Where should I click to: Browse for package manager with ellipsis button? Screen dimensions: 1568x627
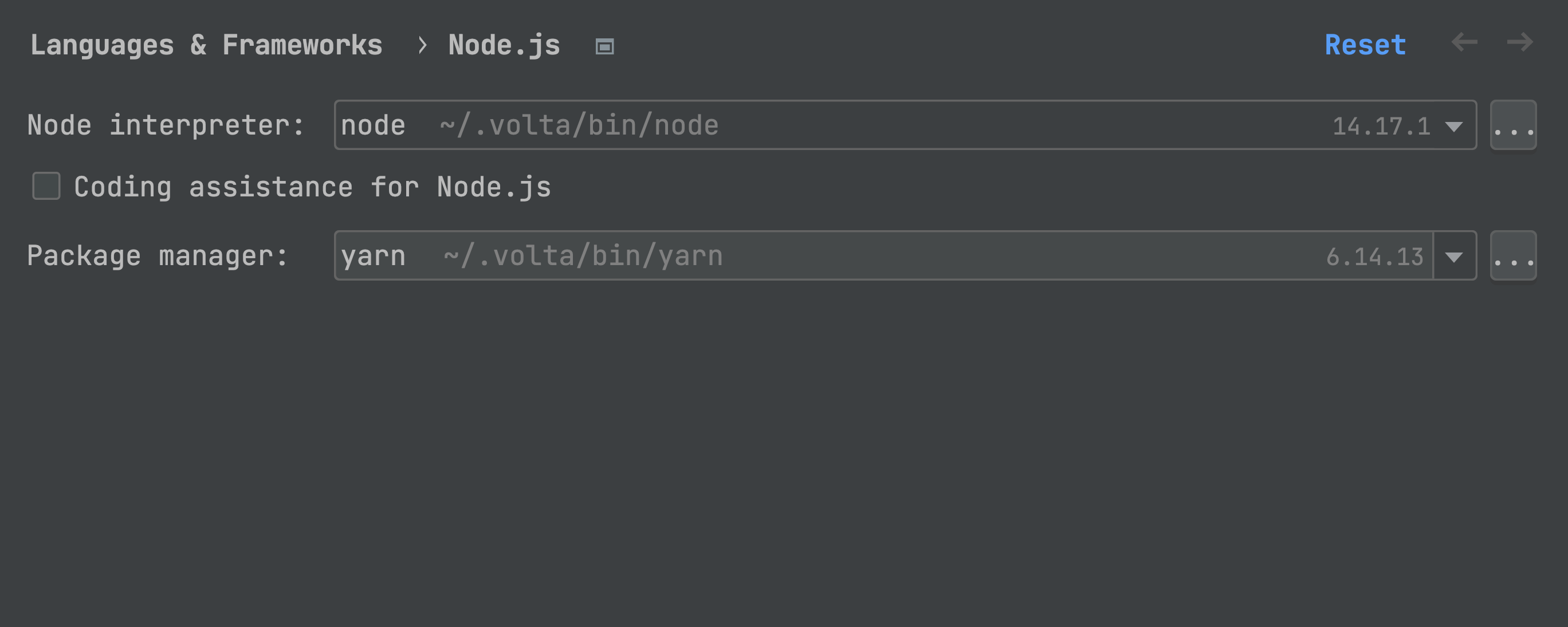tap(1512, 256)
